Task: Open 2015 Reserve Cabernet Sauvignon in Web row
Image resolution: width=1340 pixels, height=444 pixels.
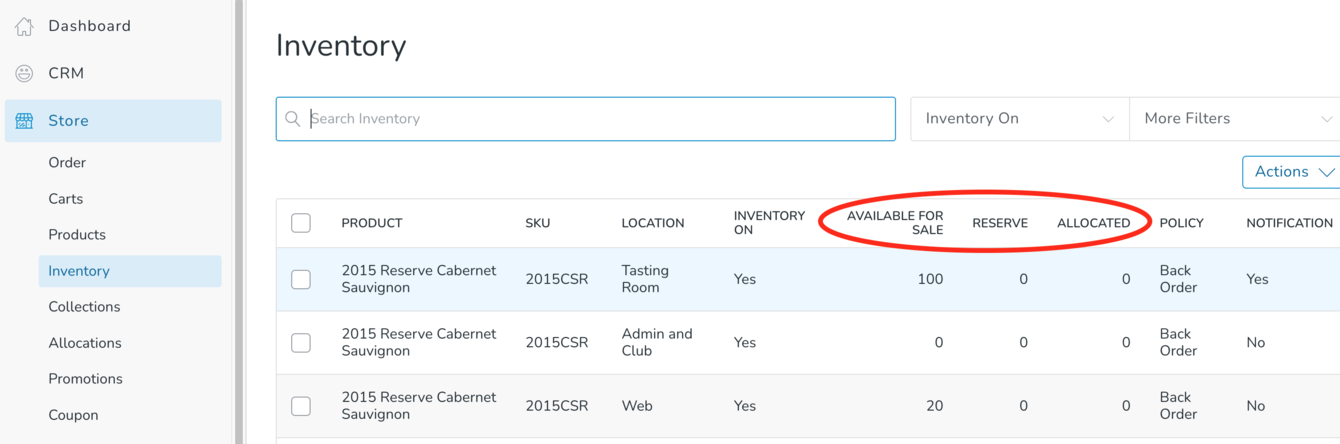Action: (x=419, y=406)
